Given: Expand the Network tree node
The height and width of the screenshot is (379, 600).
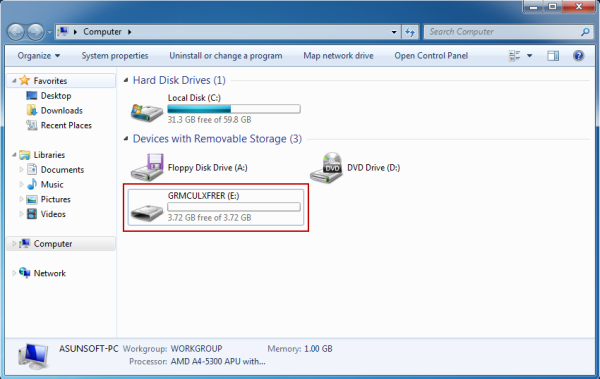Looking at the screenshot, I should coord(14,273).
